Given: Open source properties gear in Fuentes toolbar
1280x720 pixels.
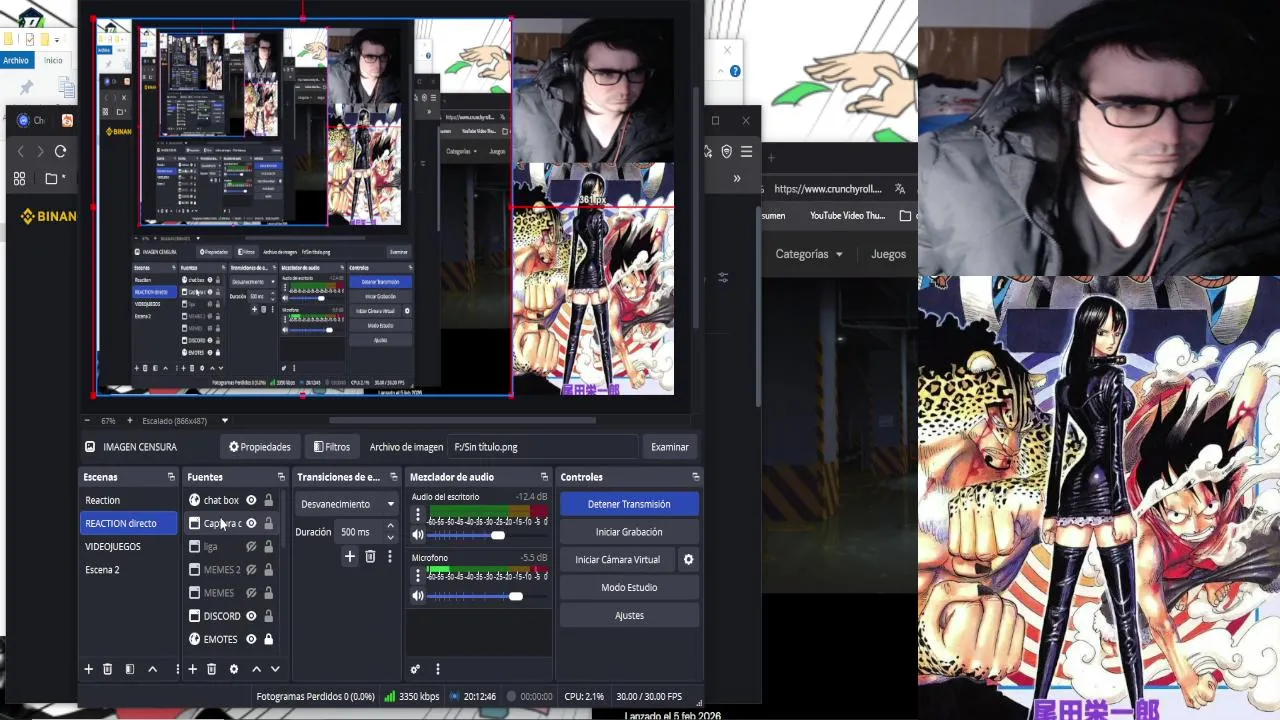Looking at the screenshot, I should (234, 669).
